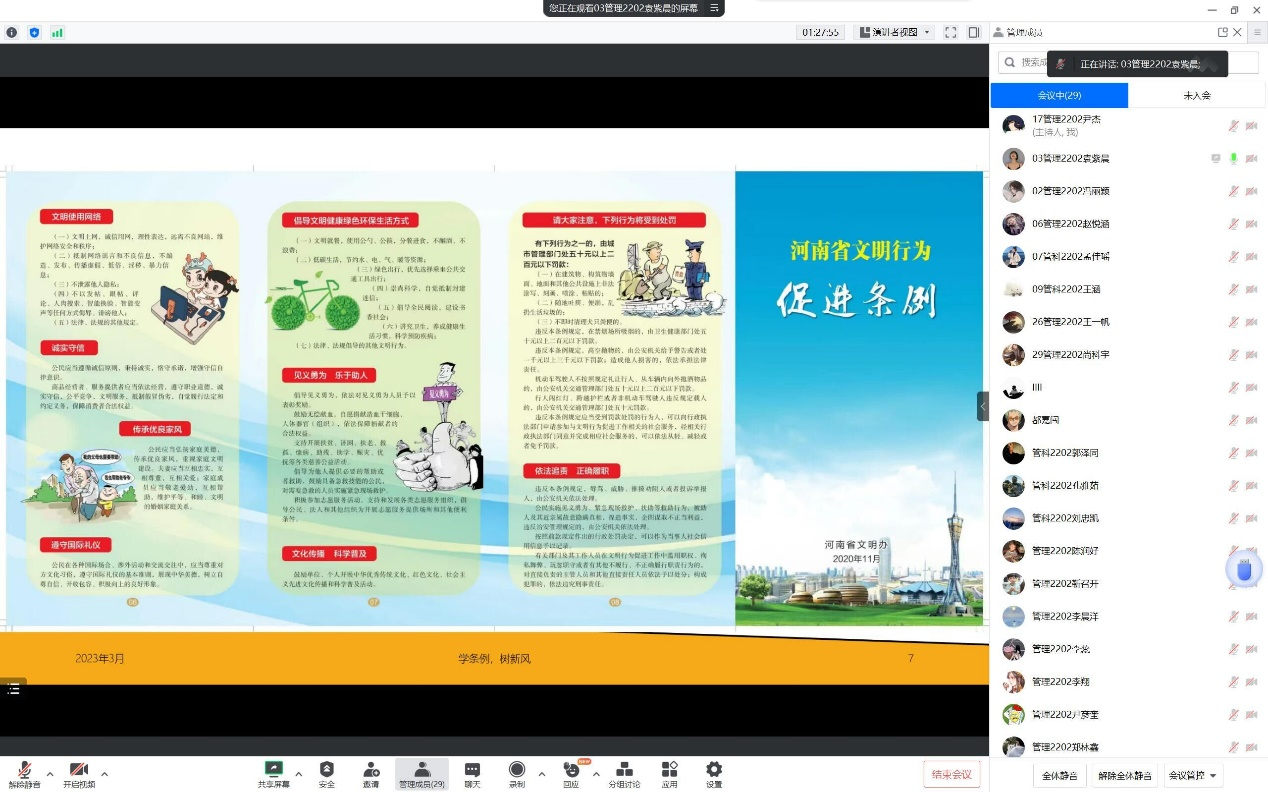This screenshot has height=792, width=1268.
Task: Pop out the member management panel
Action: point(1222,32)
